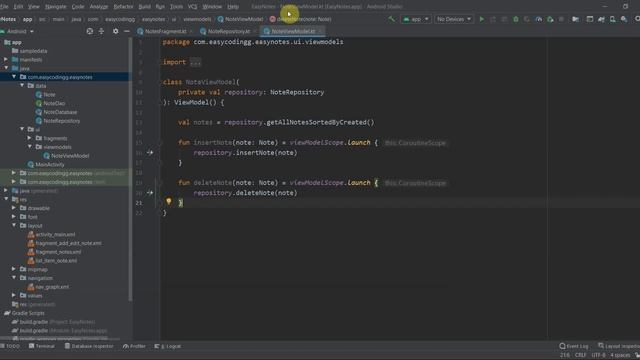This screenshot has width=640, height=360.
Task: Open the Database Inspector tool window
Action: [x=89, y=346]
